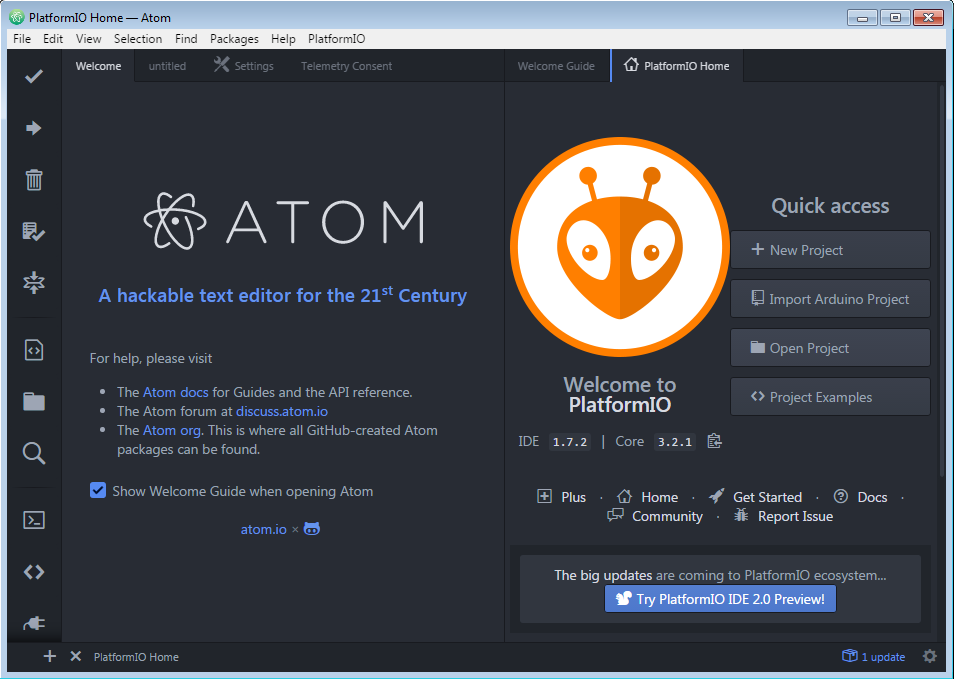Click the Serial Monitor plug icon

point(33,623)
